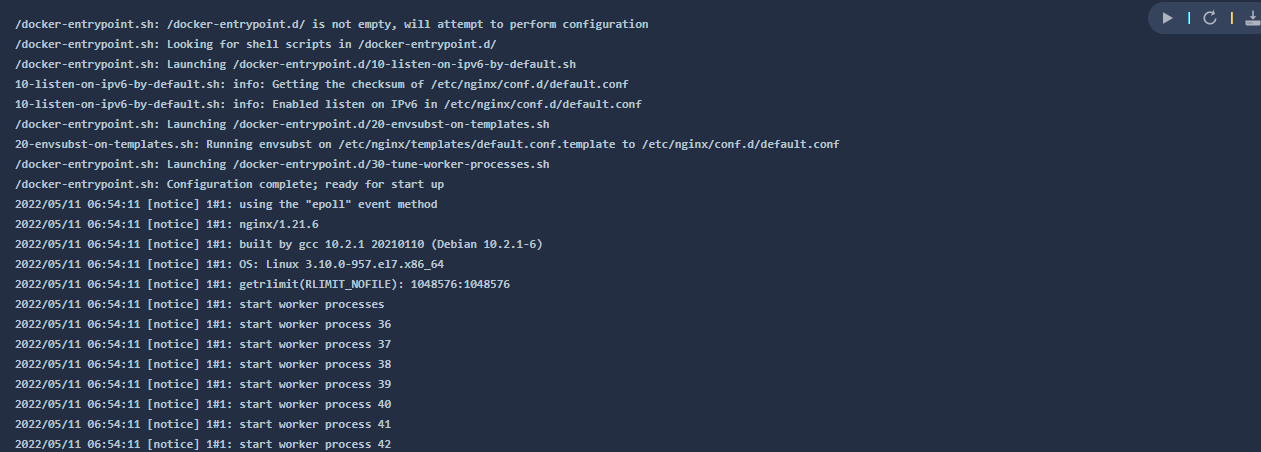This screenshot has height=452, width=1261.
Task: Click the "Running envsubst" log line
Action: pos(427,144)
